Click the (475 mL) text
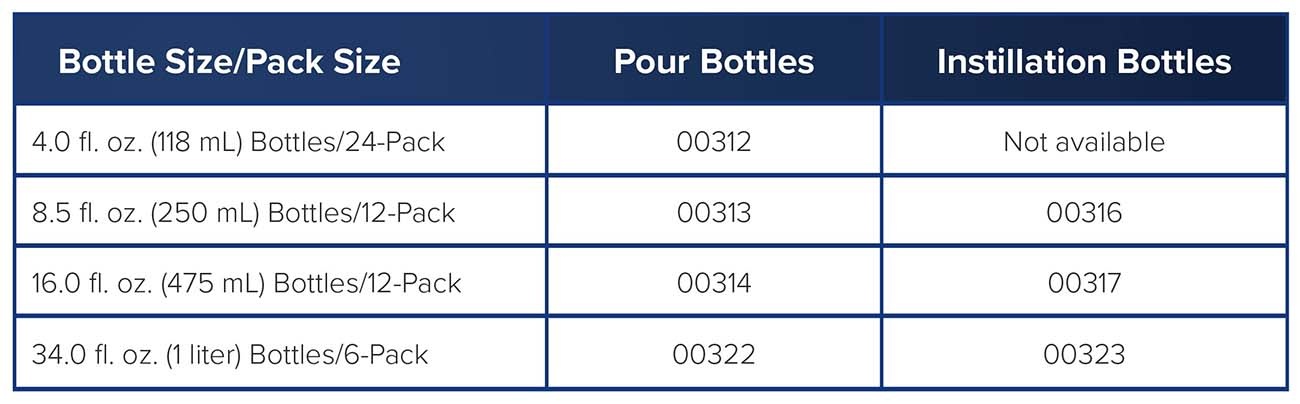This screenshot has height=404, width=1300. 215,283
